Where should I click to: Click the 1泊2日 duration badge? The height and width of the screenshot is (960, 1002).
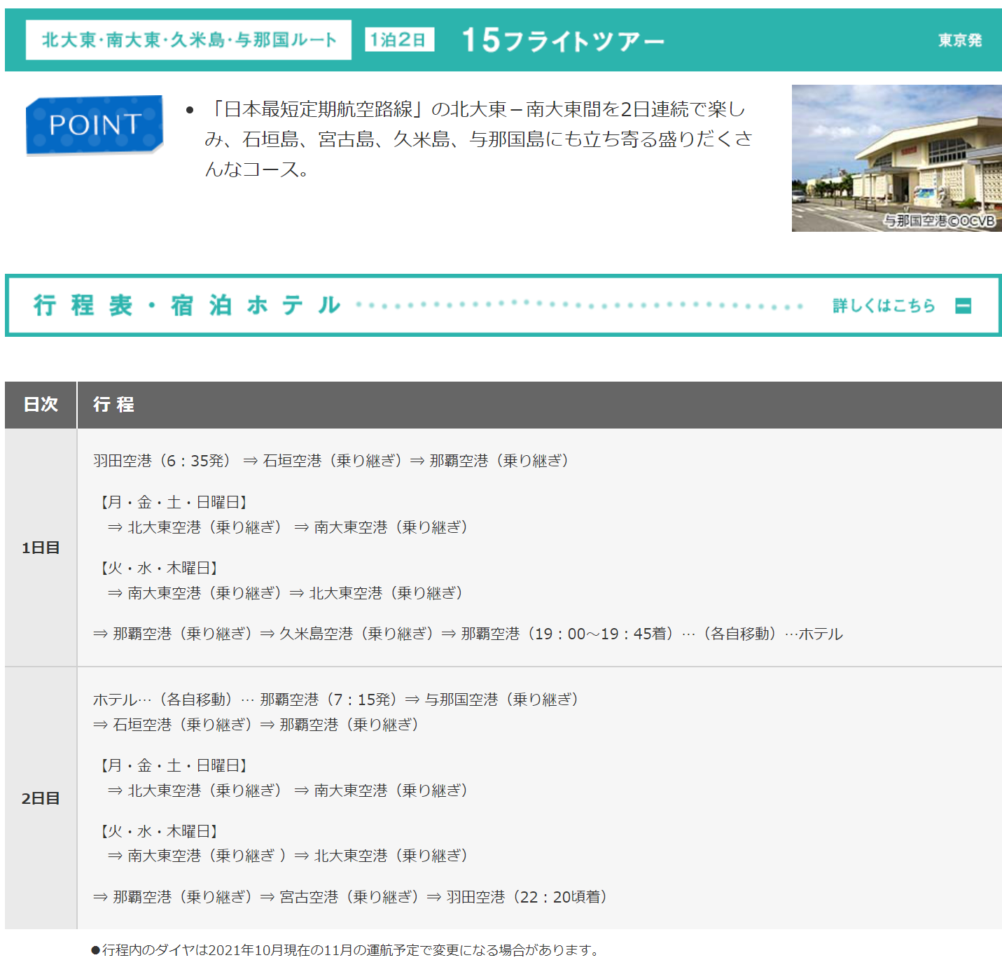tap(399, 40)
